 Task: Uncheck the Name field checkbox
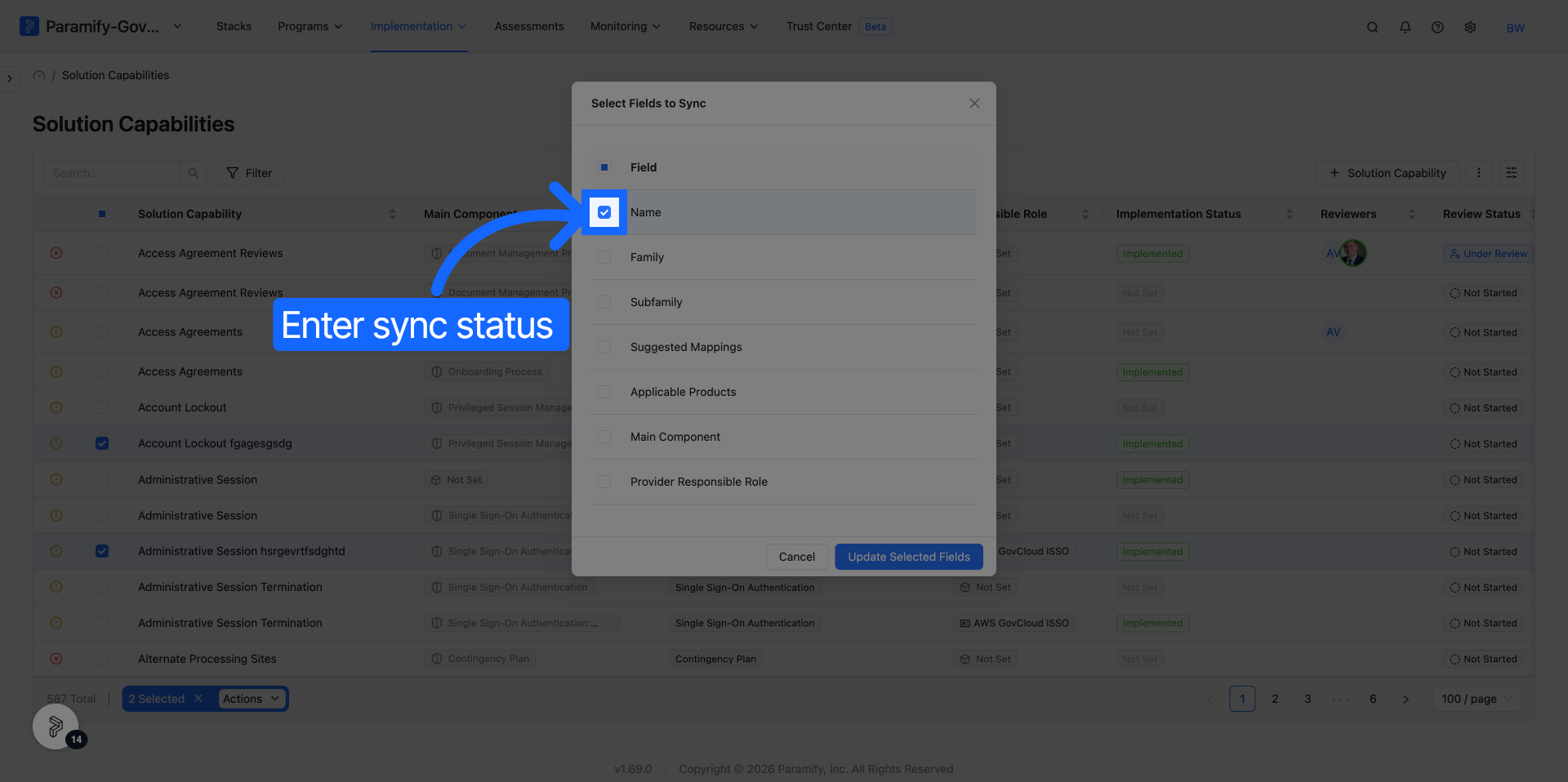(604, 212)
